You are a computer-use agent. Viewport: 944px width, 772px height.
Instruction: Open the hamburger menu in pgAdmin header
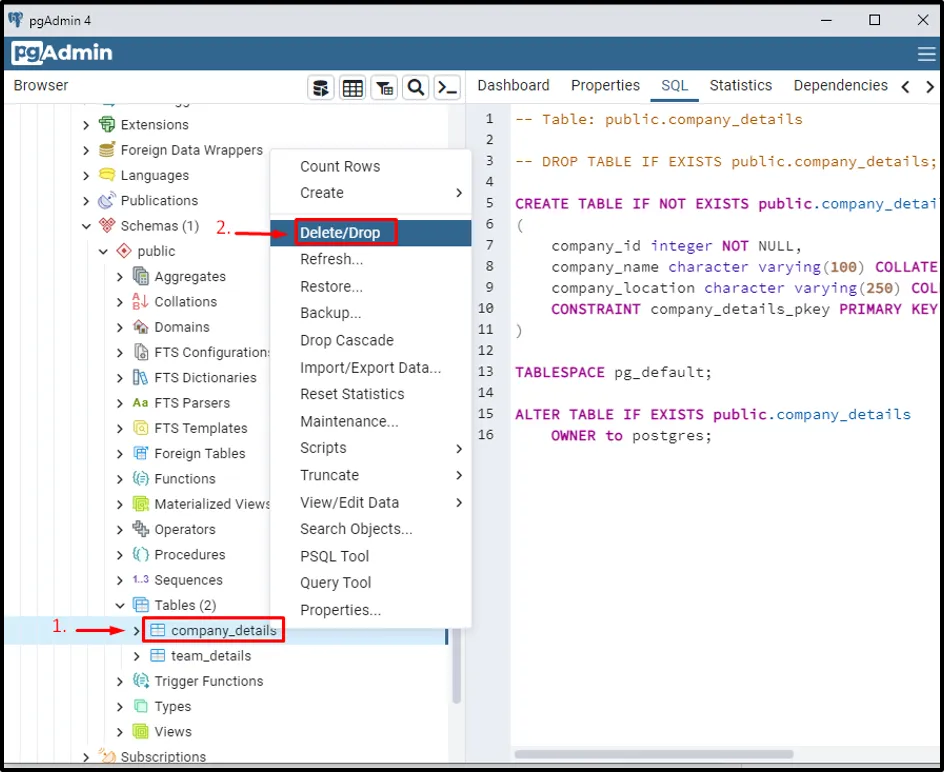click(x=926, y=54)
